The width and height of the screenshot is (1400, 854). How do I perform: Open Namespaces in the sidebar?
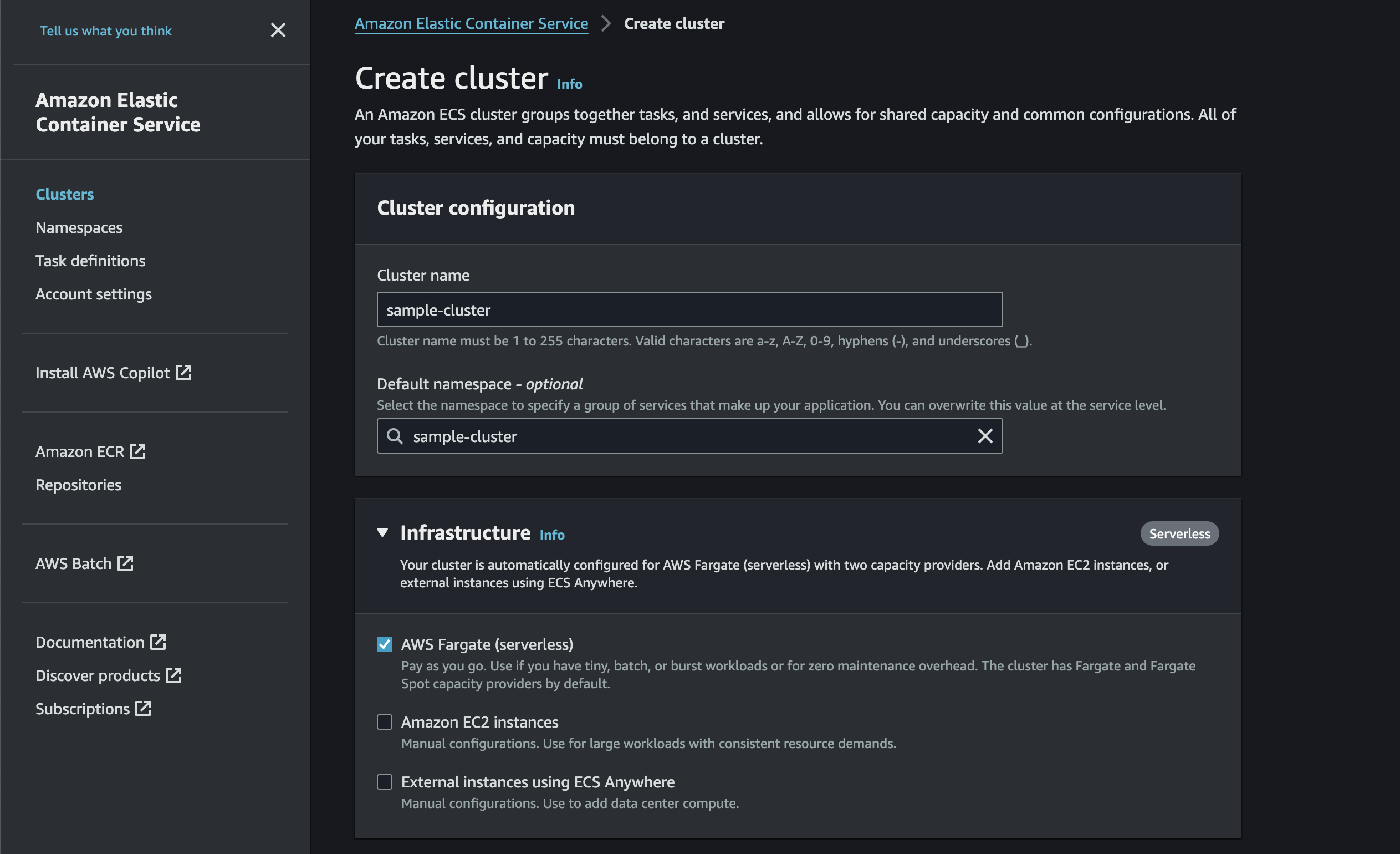[79, 227]
